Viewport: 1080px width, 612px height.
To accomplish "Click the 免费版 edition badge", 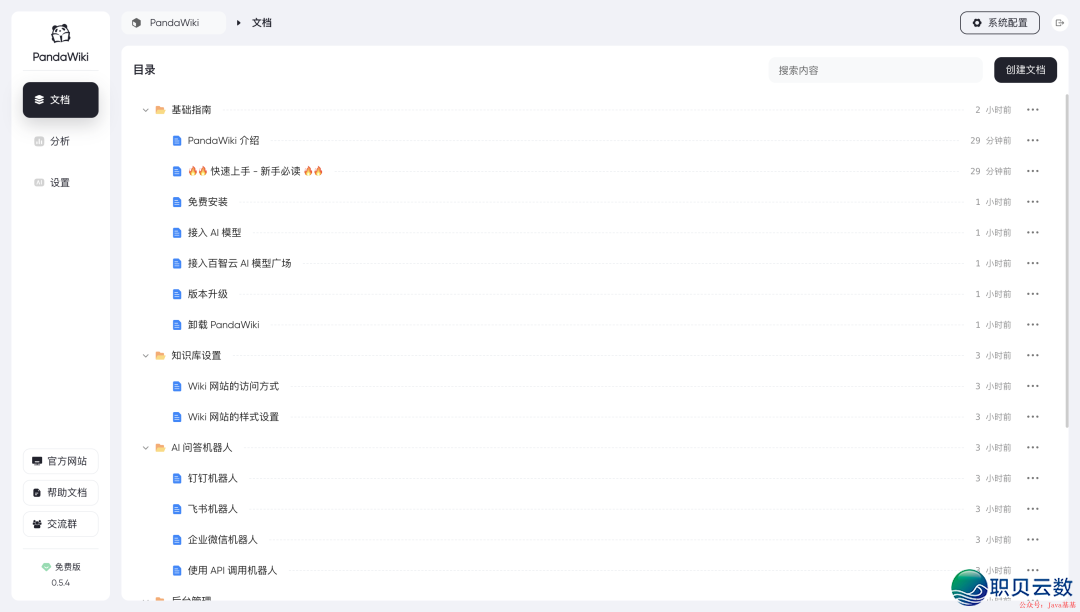I will coord(61,567).
